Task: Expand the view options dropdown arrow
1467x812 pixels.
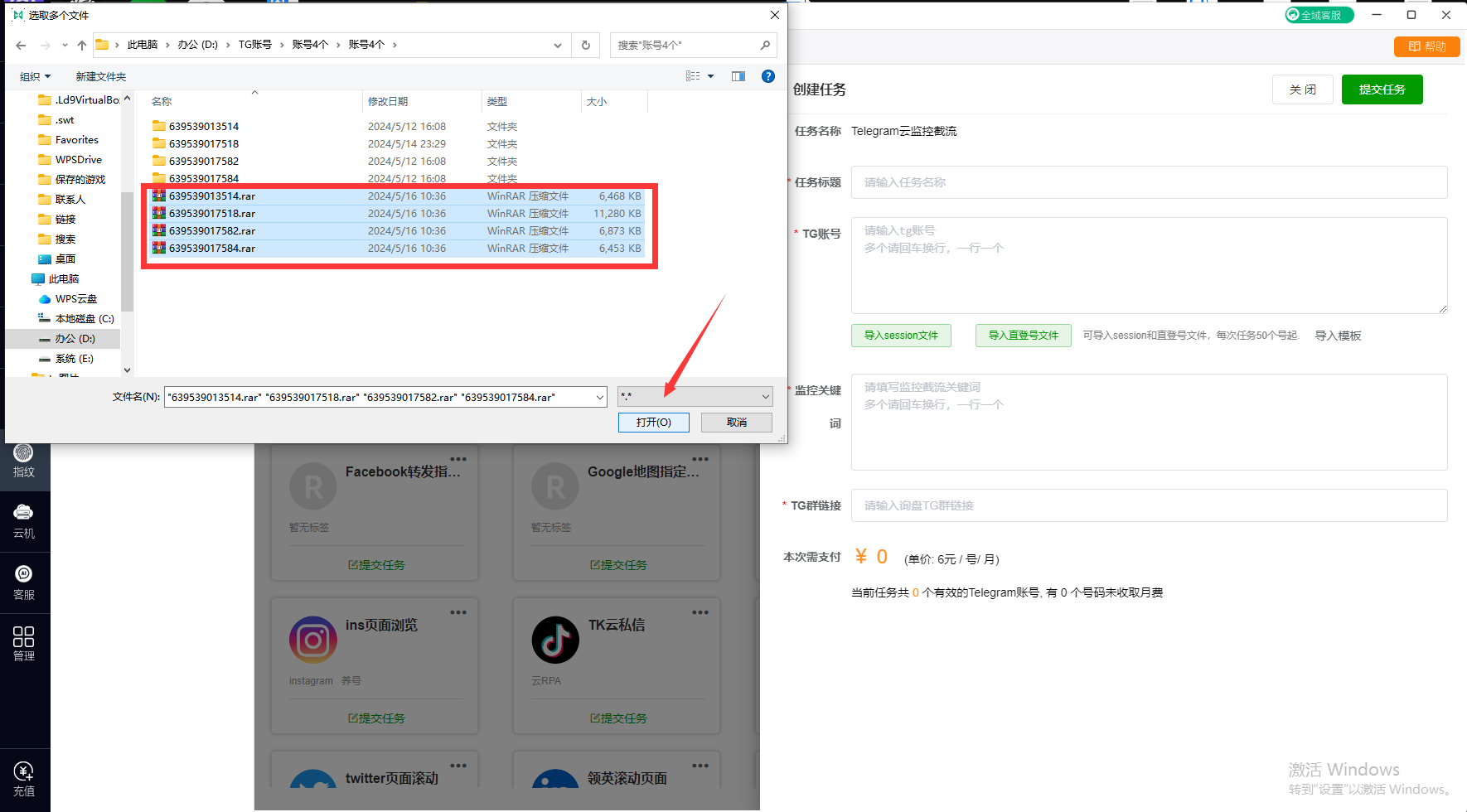Action: [710, 76]
